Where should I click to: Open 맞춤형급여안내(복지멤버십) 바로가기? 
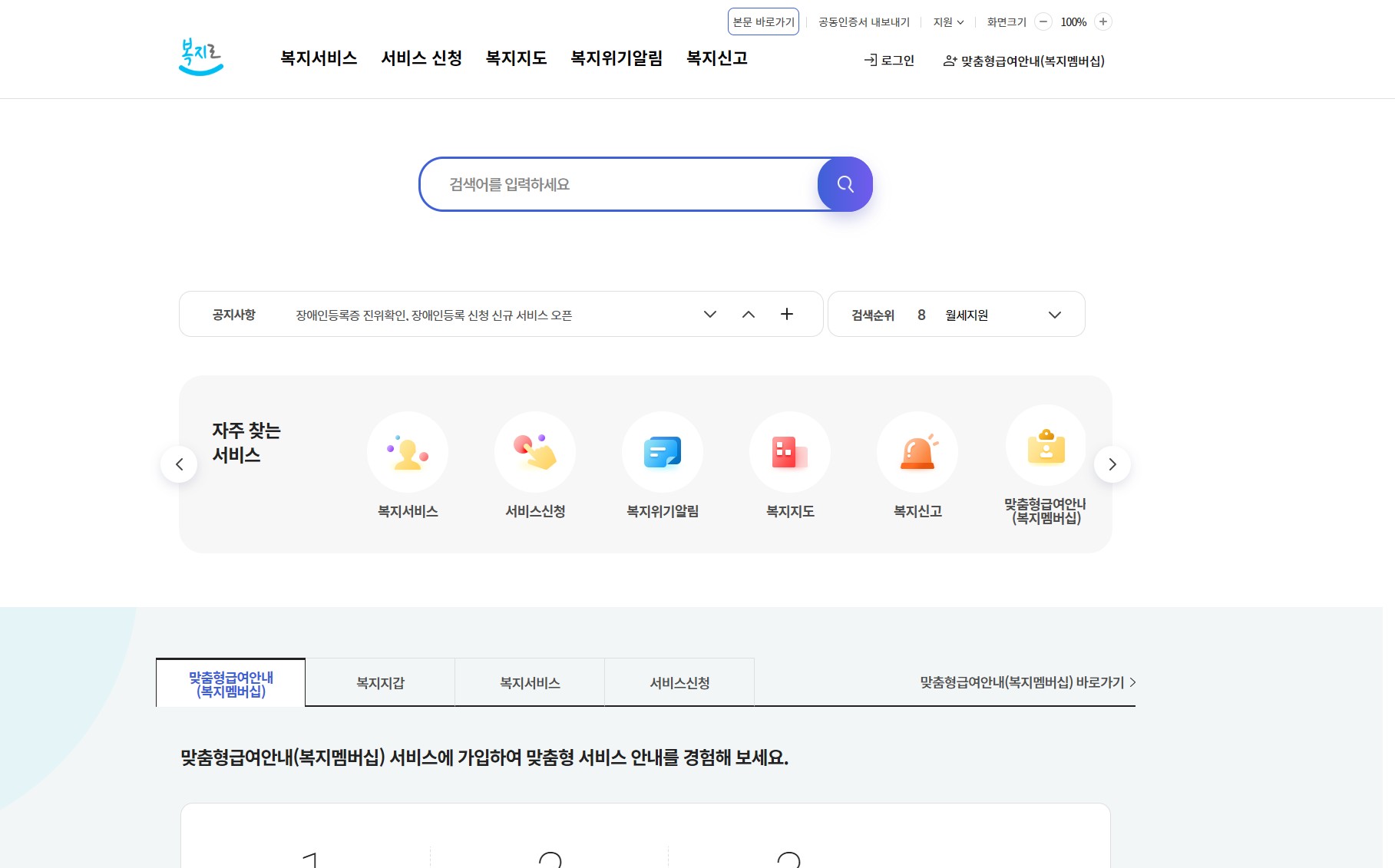[x=1024, y=682]
